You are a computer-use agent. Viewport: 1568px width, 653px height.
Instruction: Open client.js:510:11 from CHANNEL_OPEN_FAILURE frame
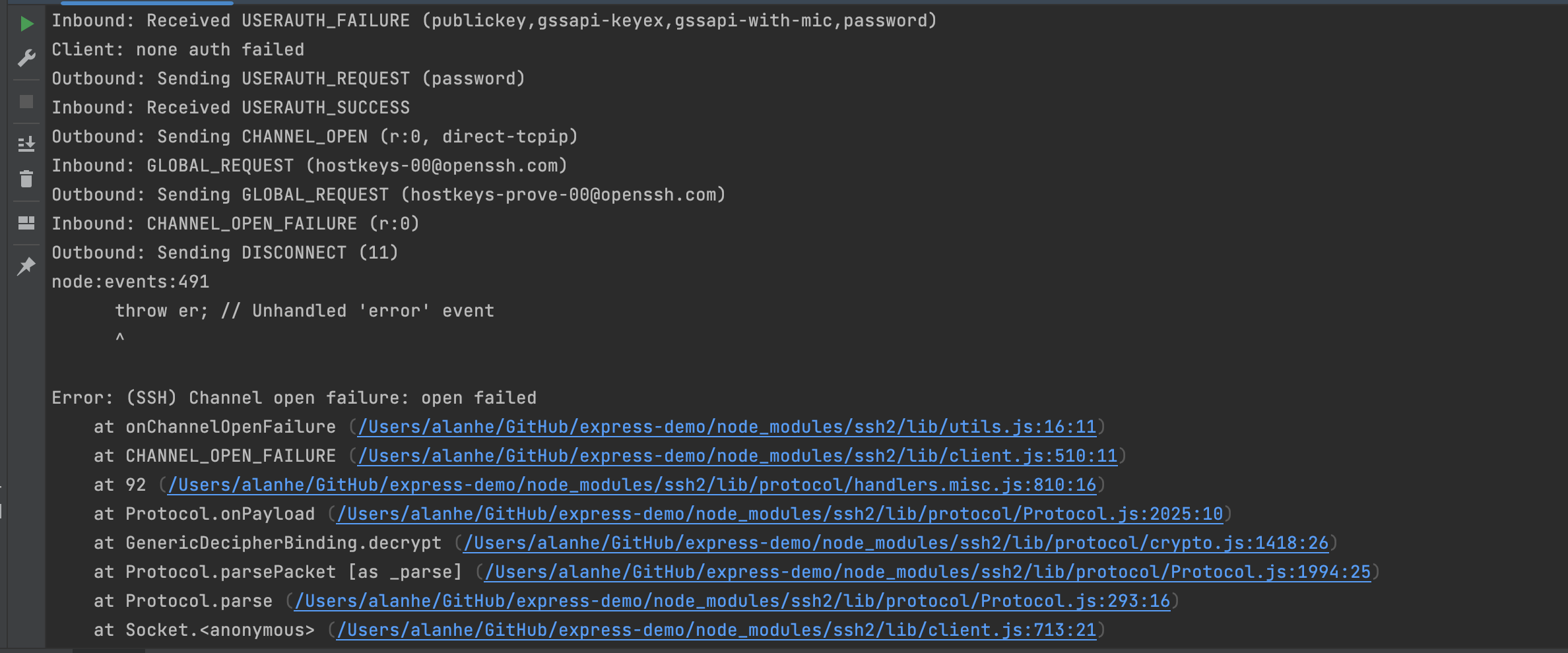coord(738,456)
